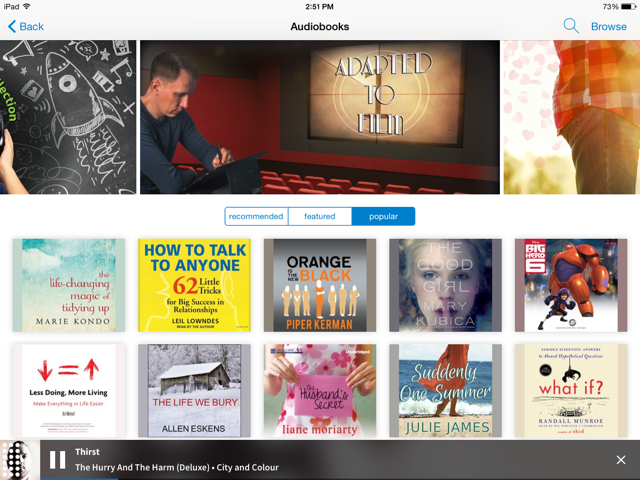Open the chalkboard rocket banner
The width and height of the screenshot is (640, 480).
68,117
